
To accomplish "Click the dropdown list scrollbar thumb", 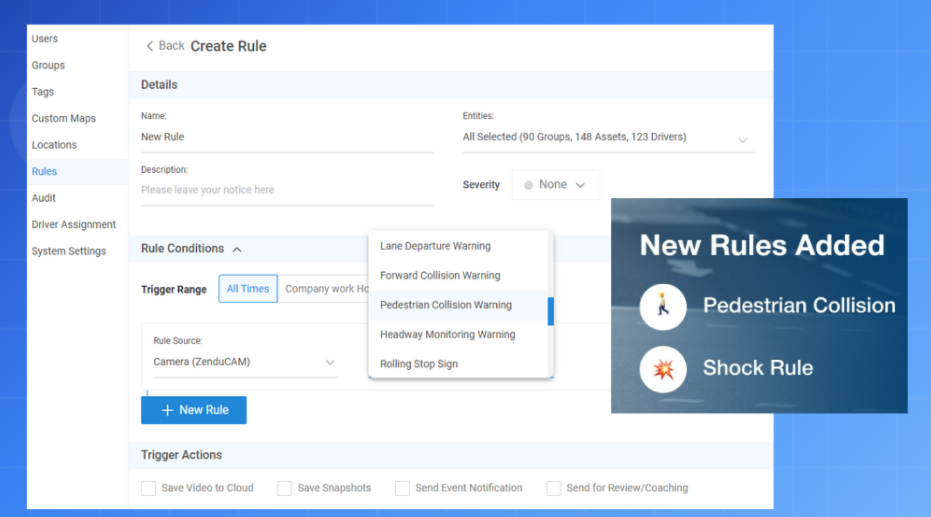I will tap(550, 311).
